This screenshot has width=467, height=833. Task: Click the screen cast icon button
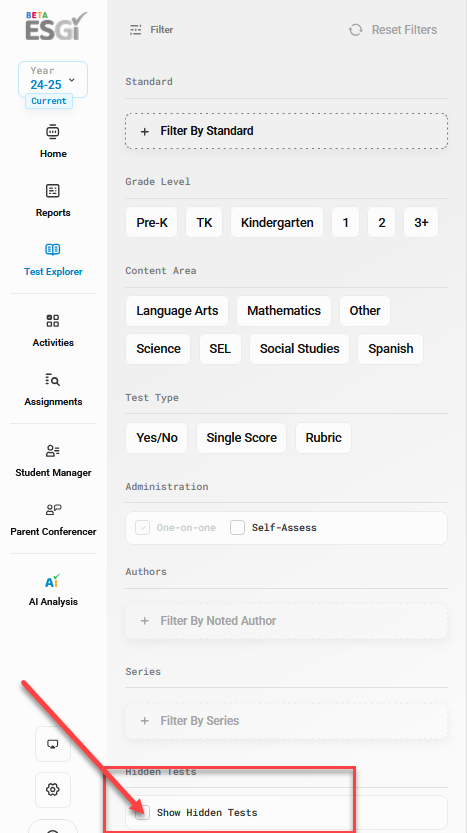click(x=53, y=744)
